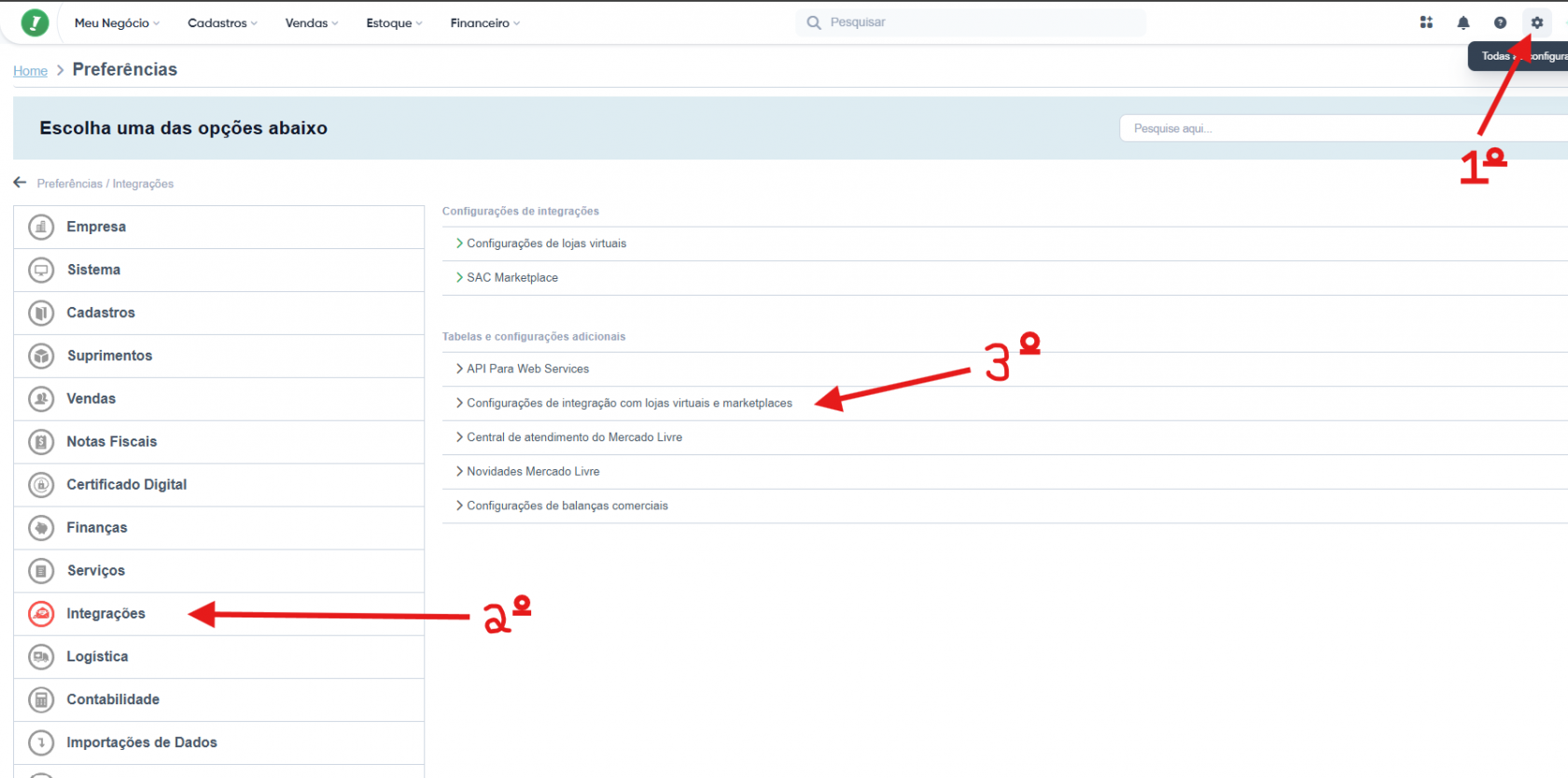Open the apps grid icon

(x=1426, y=22)
